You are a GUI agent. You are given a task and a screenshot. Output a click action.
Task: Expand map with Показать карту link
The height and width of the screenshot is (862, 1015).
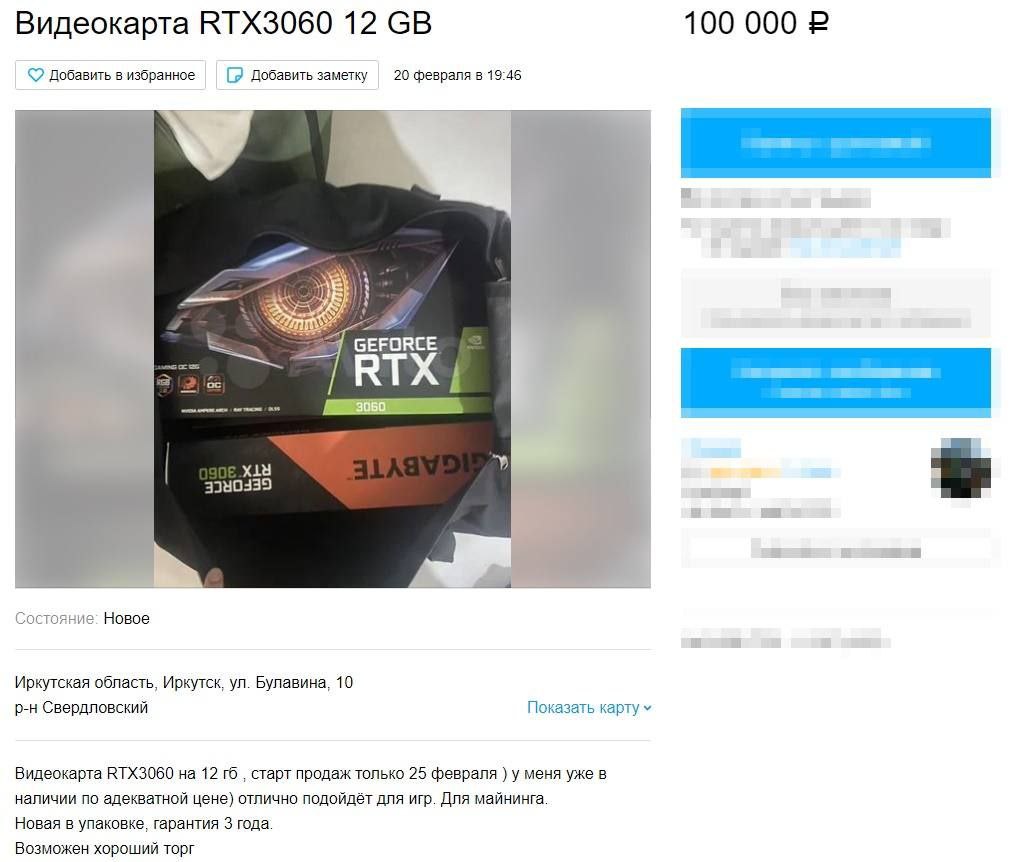pyautogui.click(x=583, y=707)
